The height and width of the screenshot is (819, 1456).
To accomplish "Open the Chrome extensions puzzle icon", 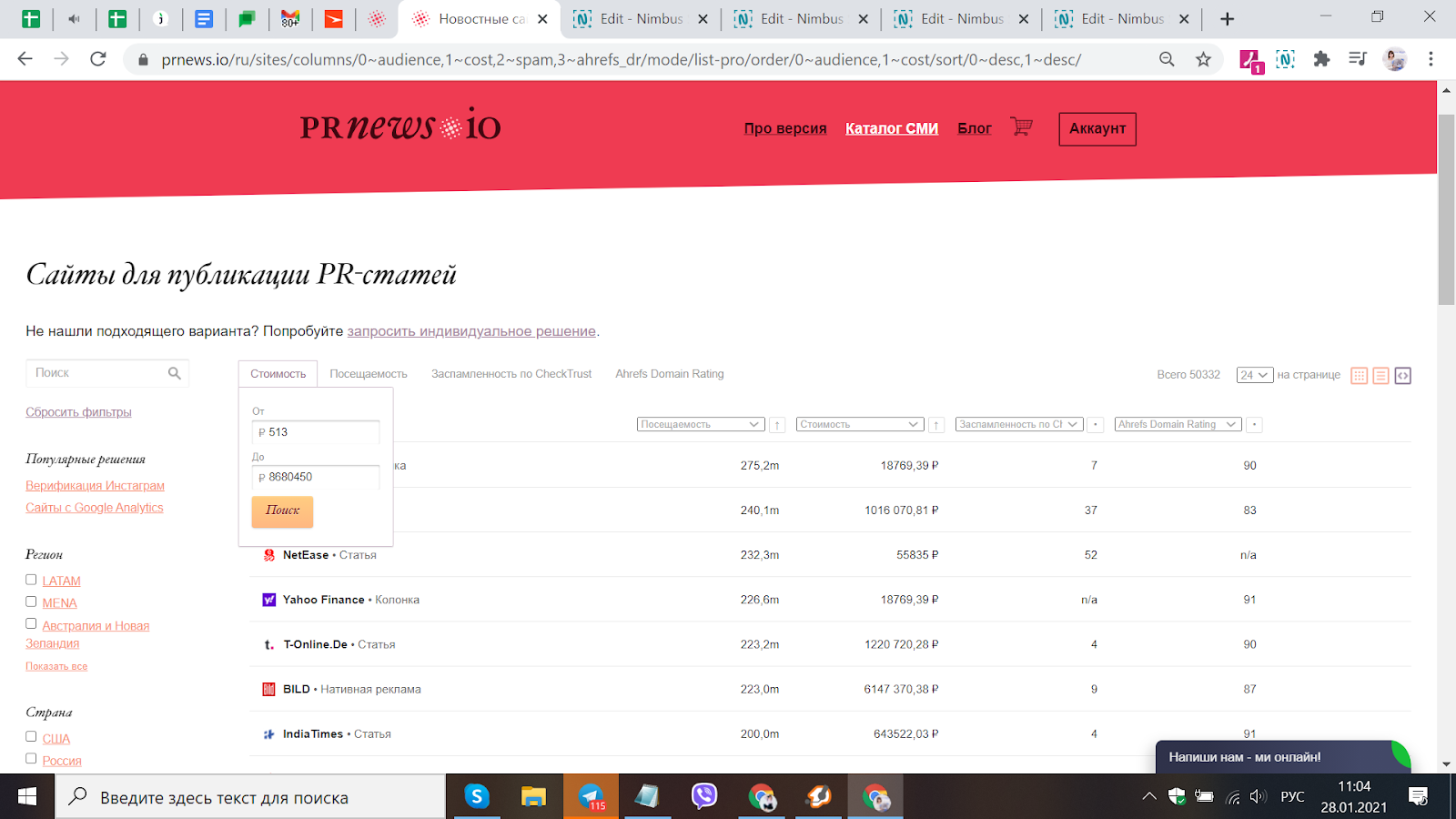I will click(1321, 59).
